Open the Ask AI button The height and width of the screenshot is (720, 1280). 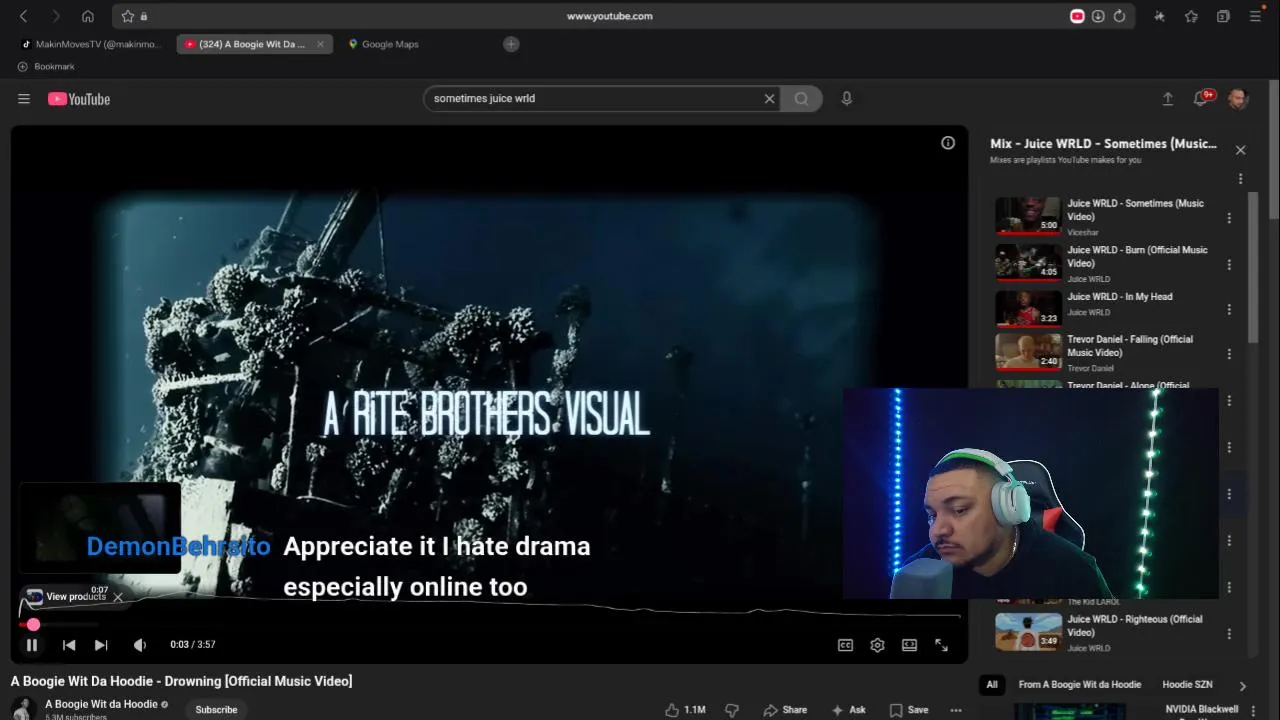point(848,709)
